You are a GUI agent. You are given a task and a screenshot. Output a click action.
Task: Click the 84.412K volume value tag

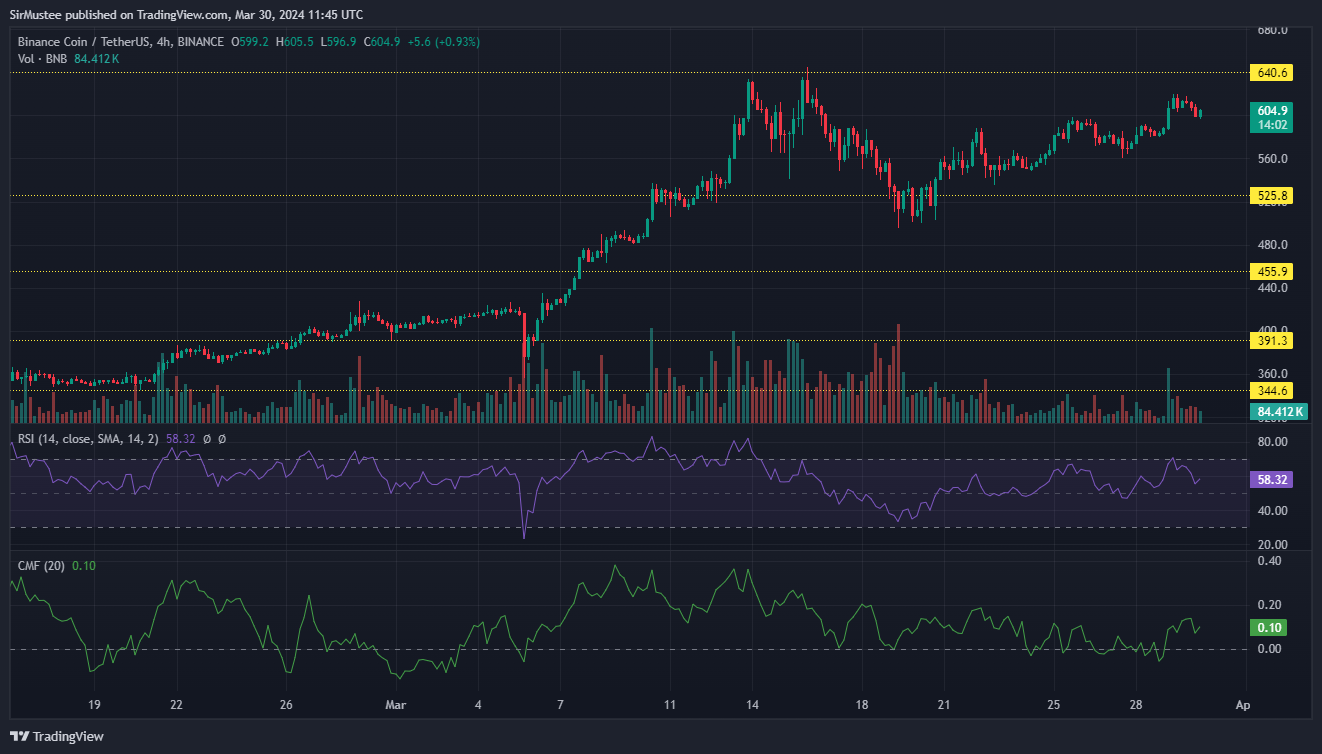point(1278,412)
